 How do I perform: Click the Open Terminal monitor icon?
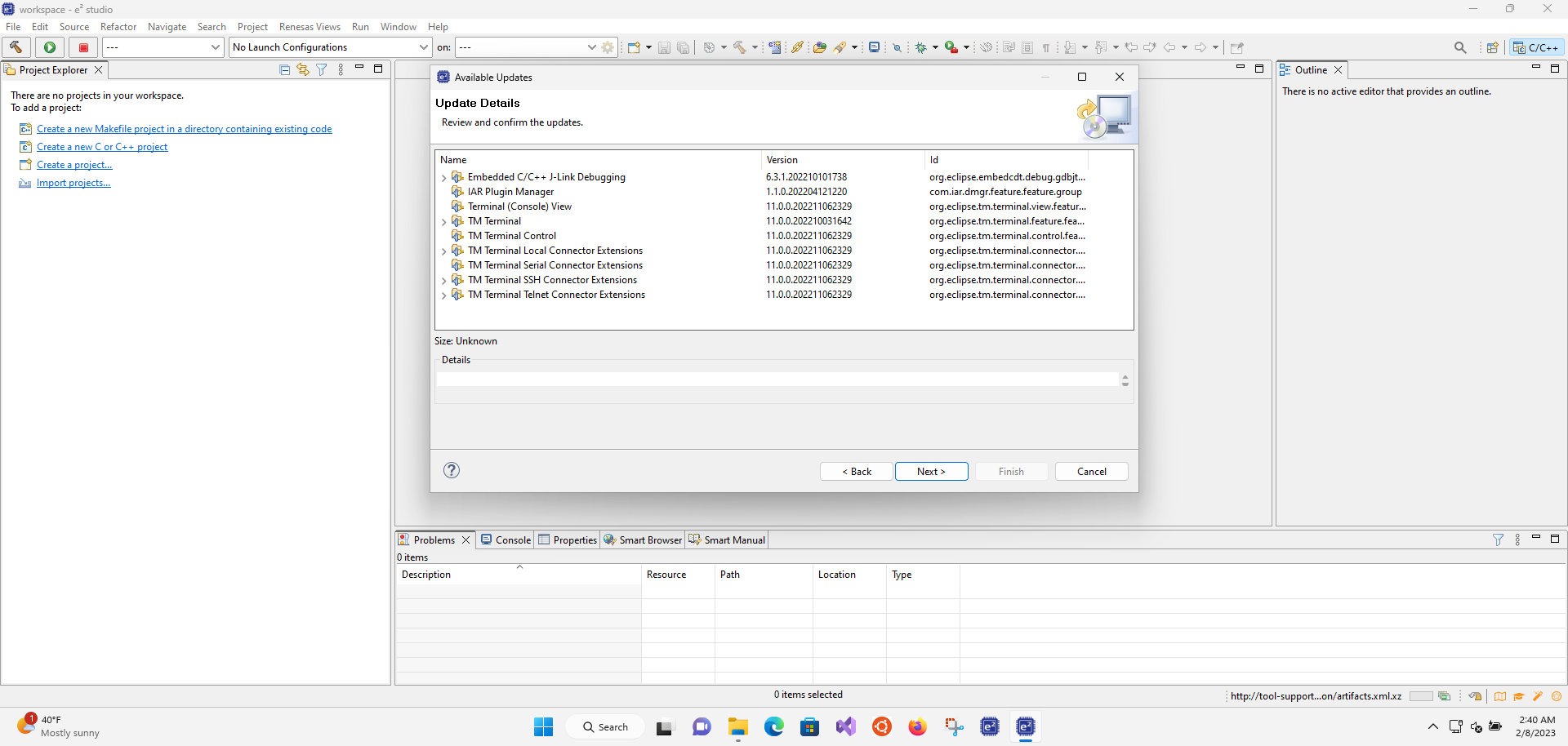(874, 47)
